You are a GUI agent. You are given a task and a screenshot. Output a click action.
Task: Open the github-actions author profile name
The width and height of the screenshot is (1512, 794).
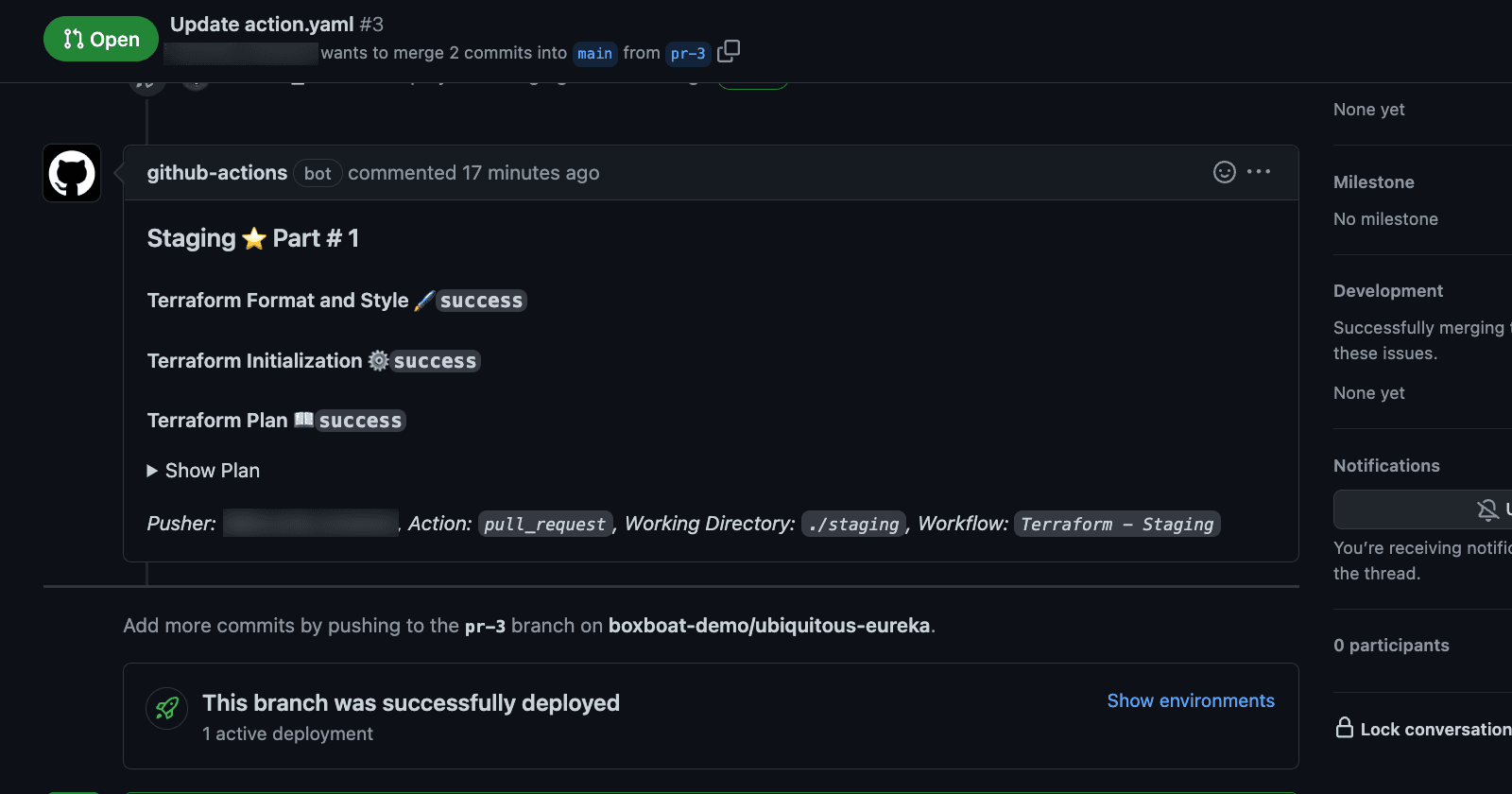tap(216, 173)
